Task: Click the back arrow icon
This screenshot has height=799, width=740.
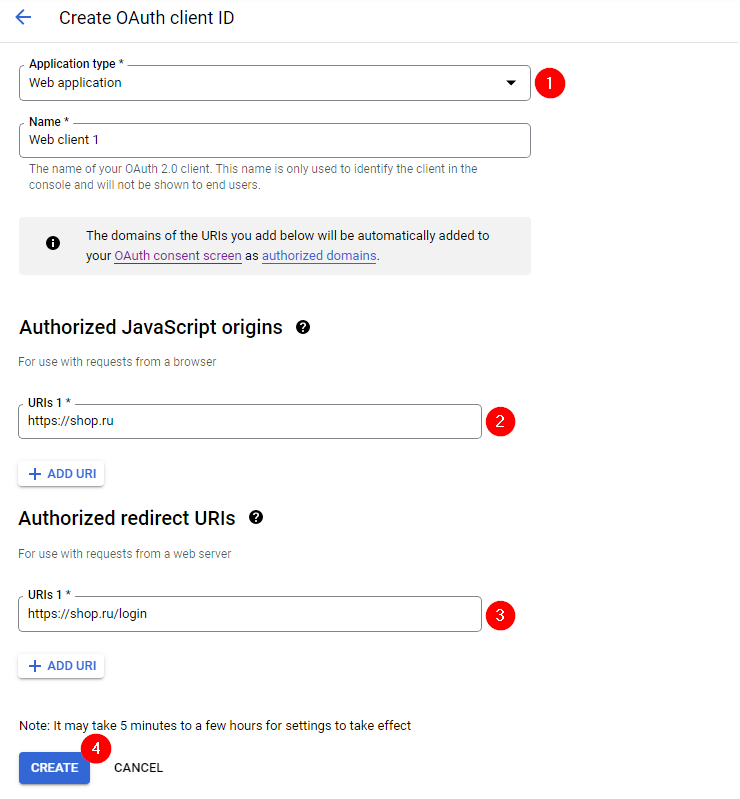Action: [x=23, y=18]
